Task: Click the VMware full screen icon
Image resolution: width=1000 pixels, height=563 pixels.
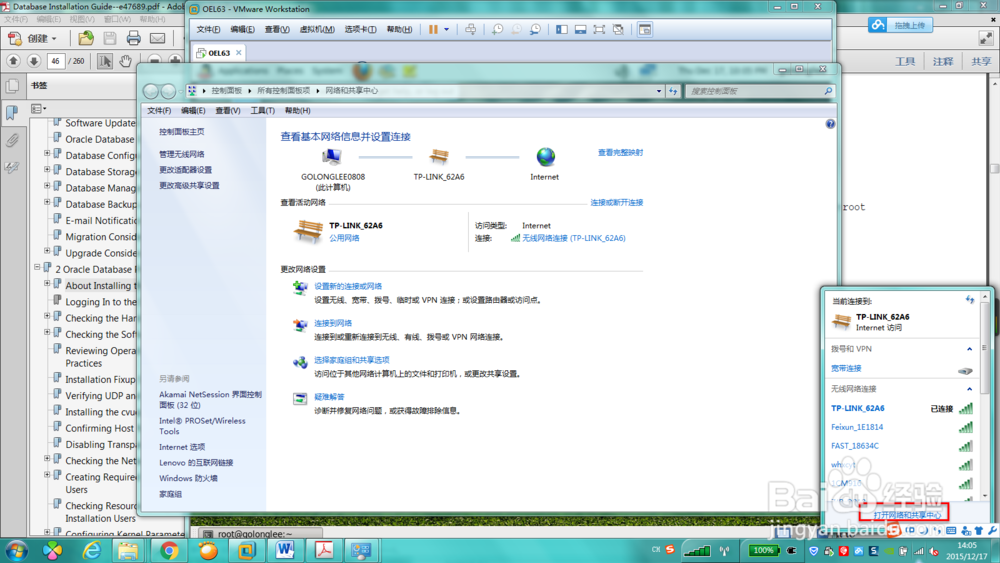Action: click(599, 29)
